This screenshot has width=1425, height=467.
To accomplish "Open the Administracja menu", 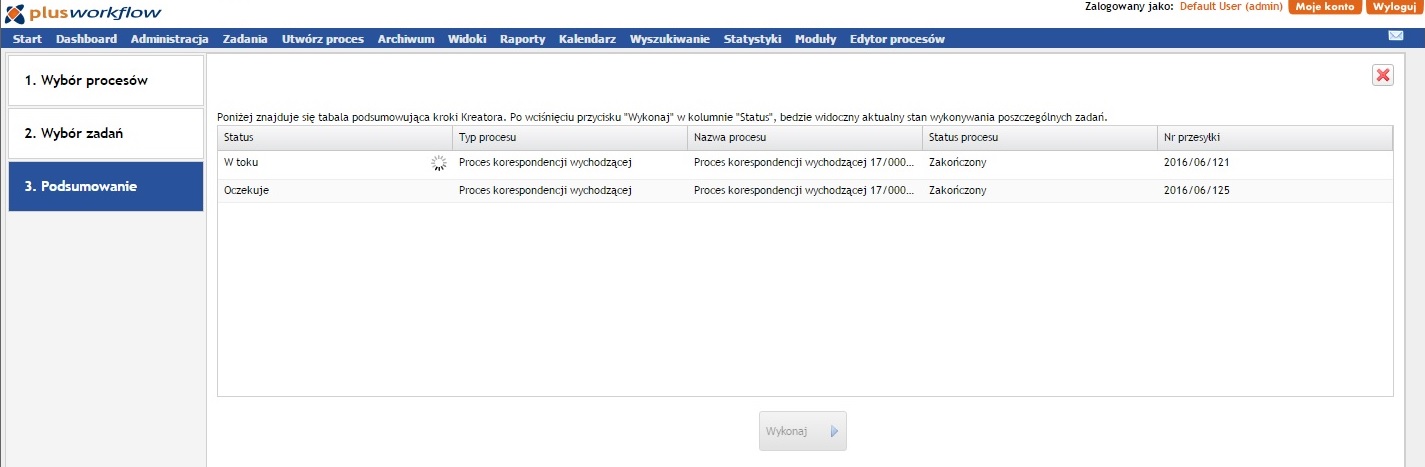I will pos(169,39).
